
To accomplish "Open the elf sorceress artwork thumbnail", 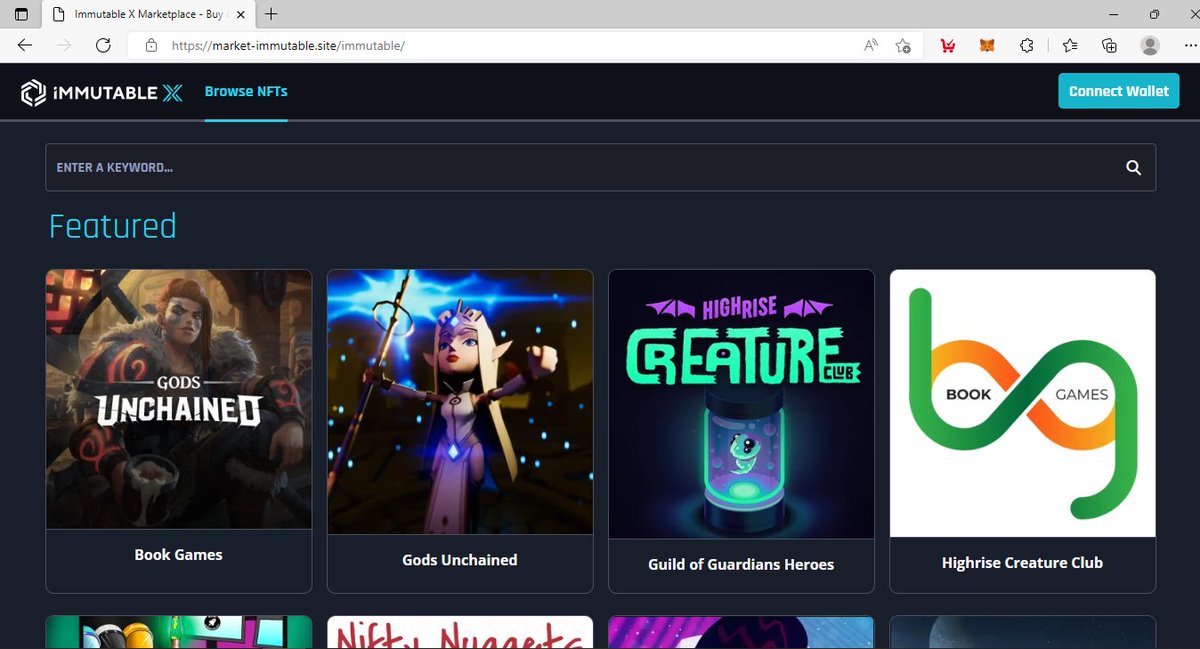I will [460, 402].
